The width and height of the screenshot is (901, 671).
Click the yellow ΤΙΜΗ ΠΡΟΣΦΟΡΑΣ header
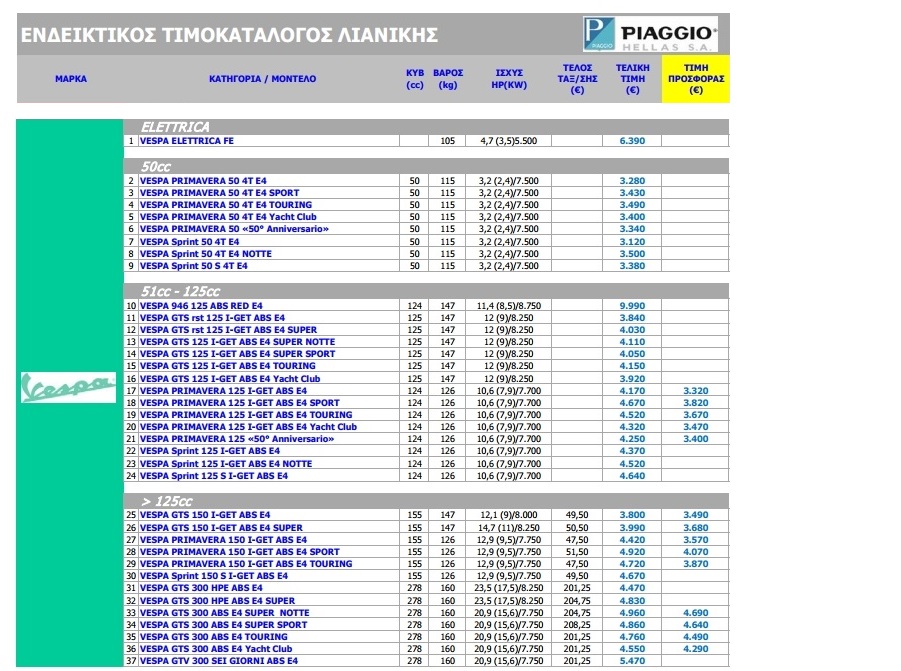click(696, 79)
